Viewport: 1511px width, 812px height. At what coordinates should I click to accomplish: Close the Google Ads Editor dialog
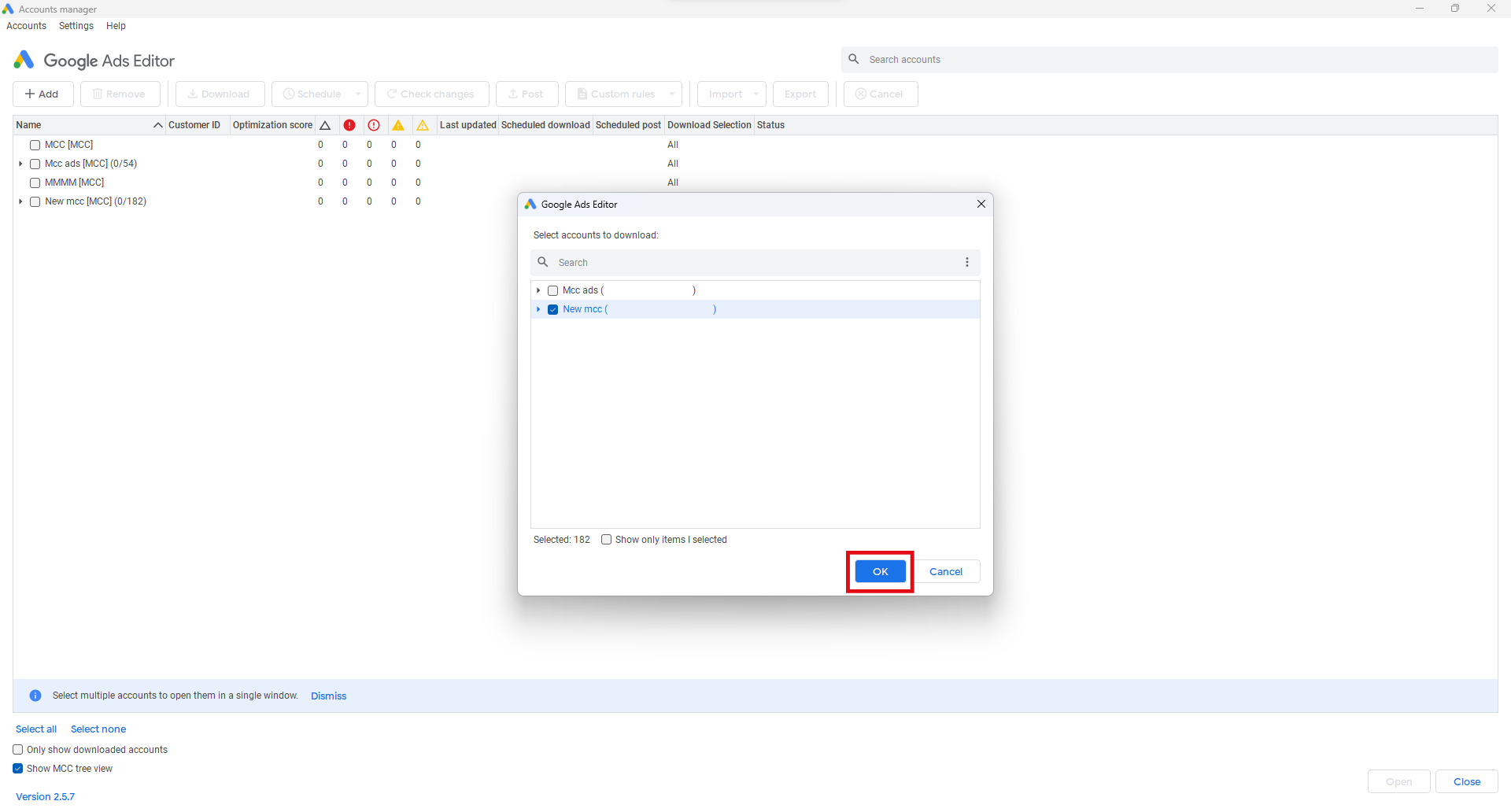tap(981, 204)
